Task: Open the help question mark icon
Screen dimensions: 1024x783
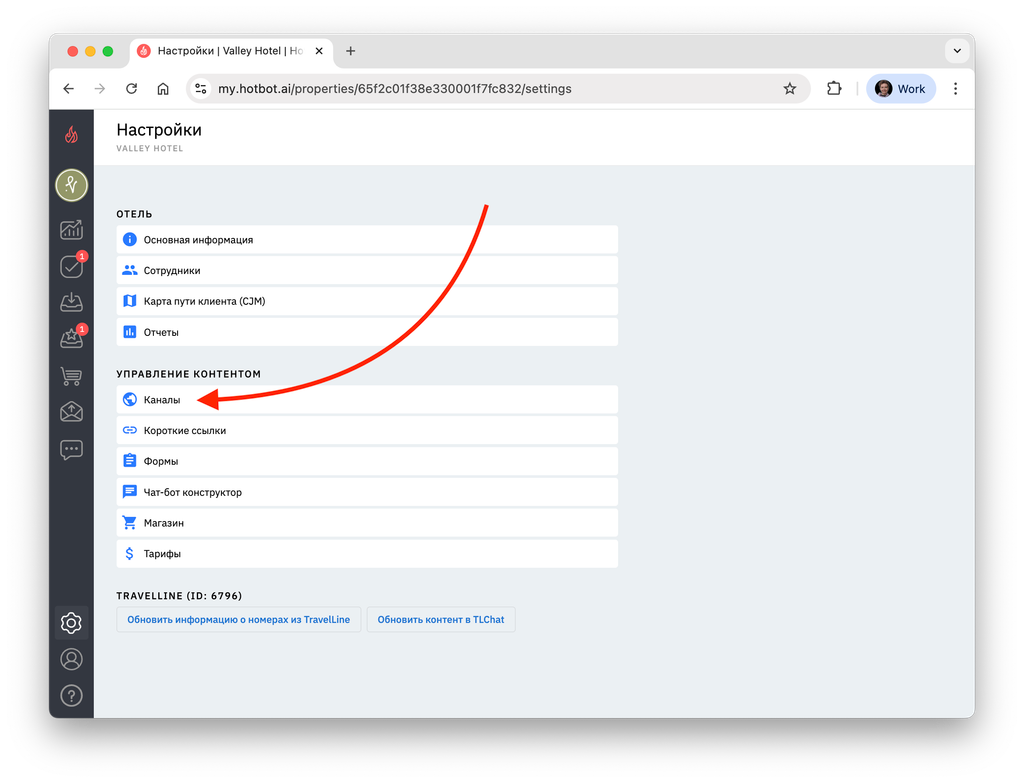Action: coord(71,696)
